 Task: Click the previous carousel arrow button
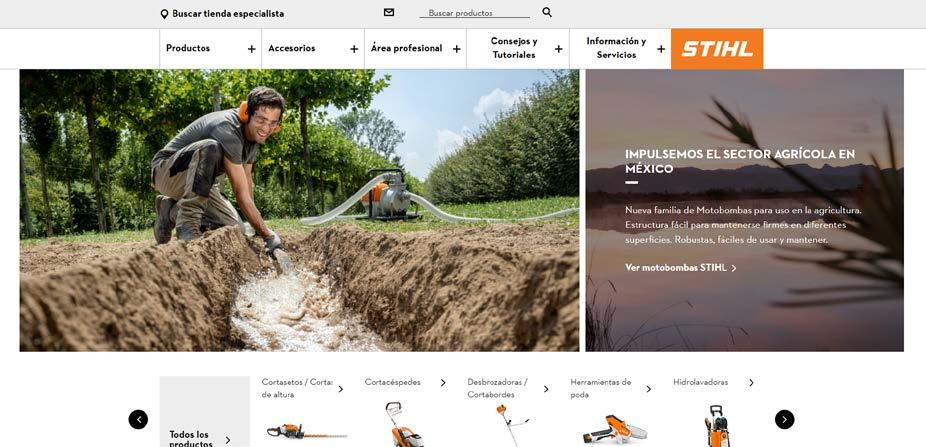pyautogui.click(x=138, y=419)
